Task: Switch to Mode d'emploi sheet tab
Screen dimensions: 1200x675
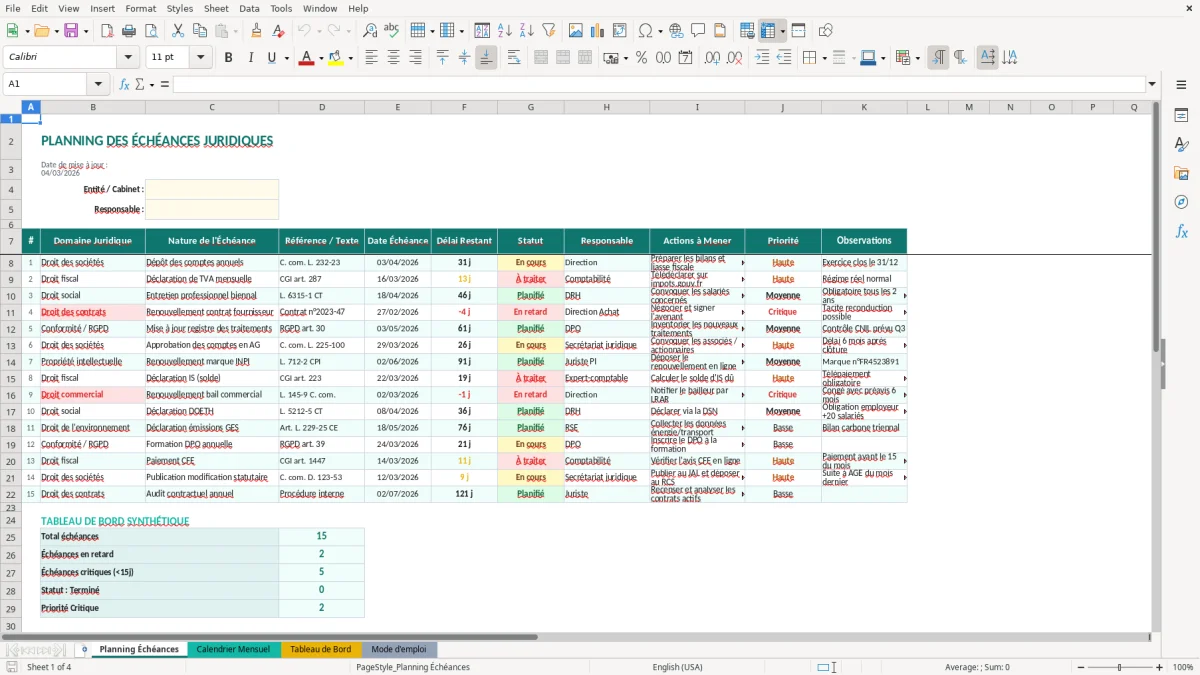Action: click(x=398, y=649)
